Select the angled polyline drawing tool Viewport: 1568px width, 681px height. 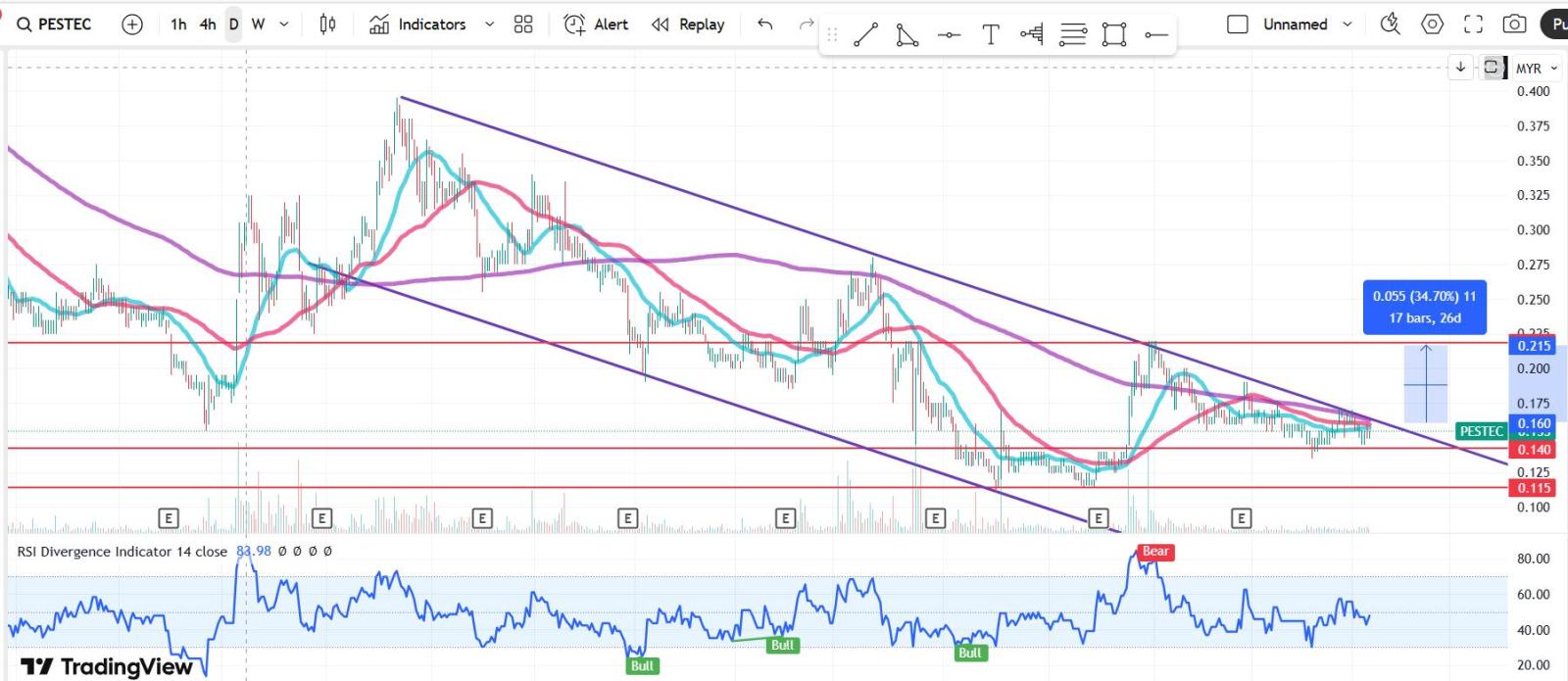pyautogui.click(x=907, y=35)
